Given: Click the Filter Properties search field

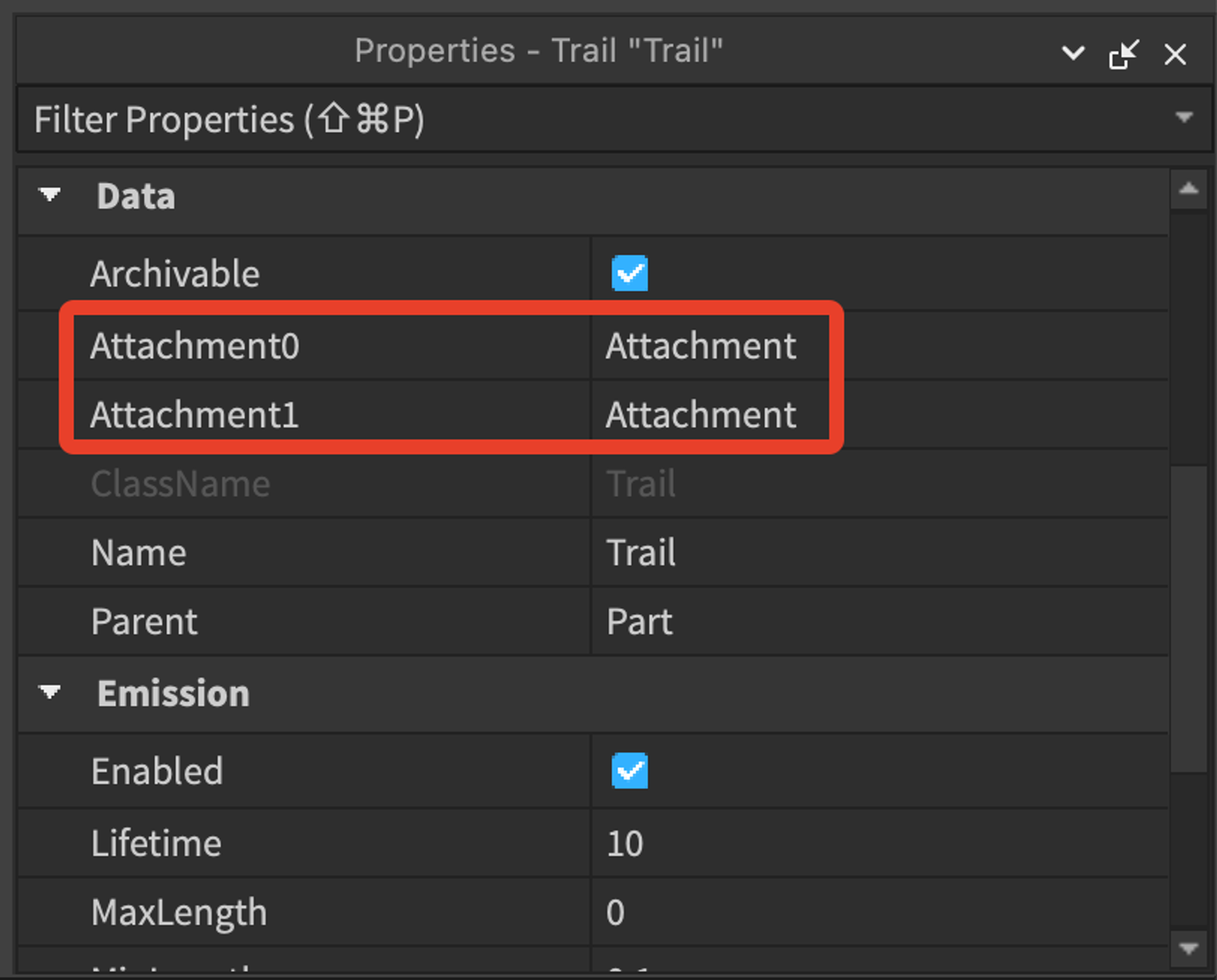Looking at the screenshot, I should click(x=592, y=119).
